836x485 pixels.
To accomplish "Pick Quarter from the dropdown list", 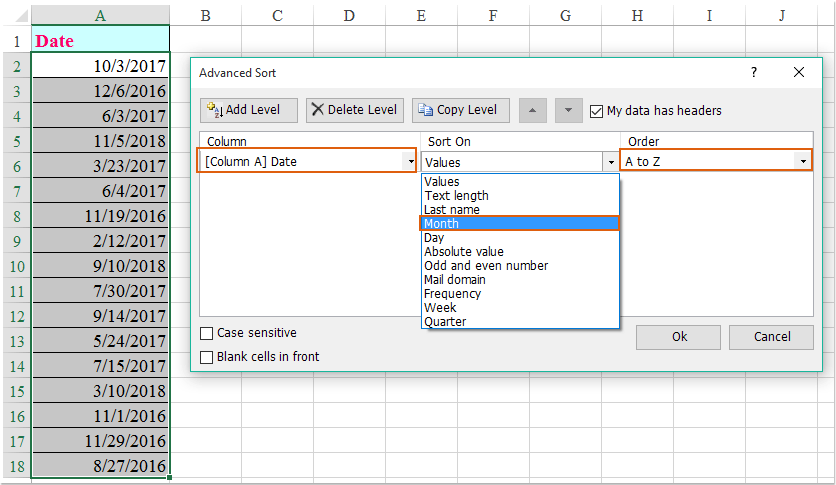I will [x=445, y=322].
